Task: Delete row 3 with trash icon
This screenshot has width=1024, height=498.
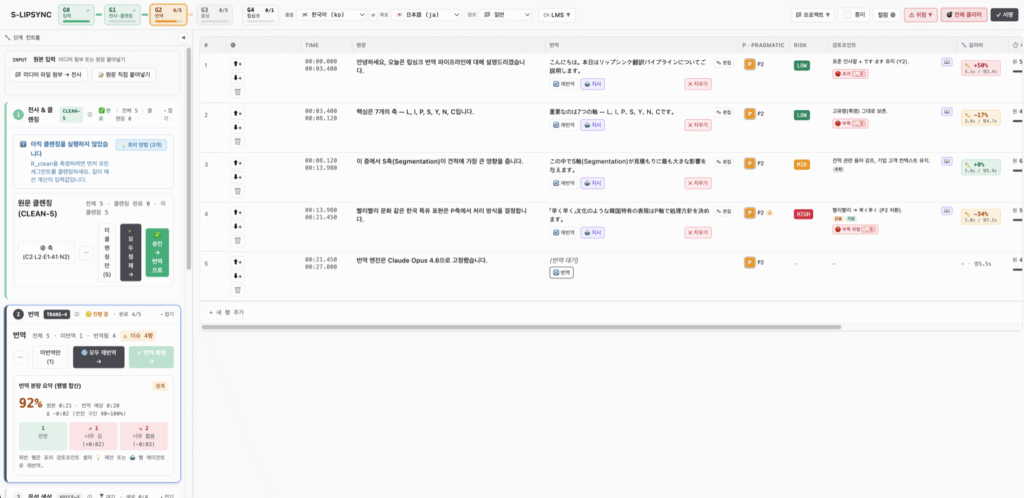Action: [237, 191]
